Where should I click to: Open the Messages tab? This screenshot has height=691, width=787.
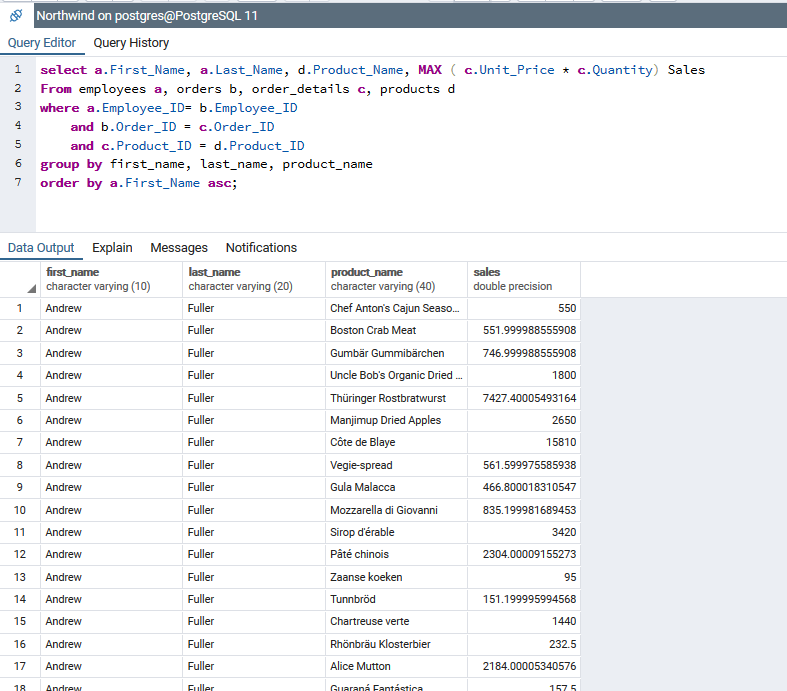pyautogui.click(x=179, y=247)
